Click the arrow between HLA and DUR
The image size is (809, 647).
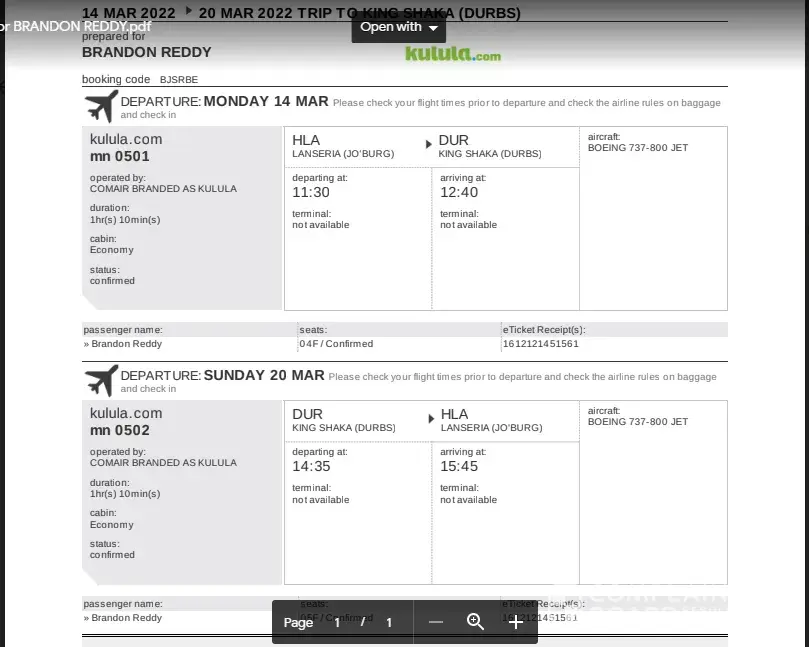[x=429, y=143]
